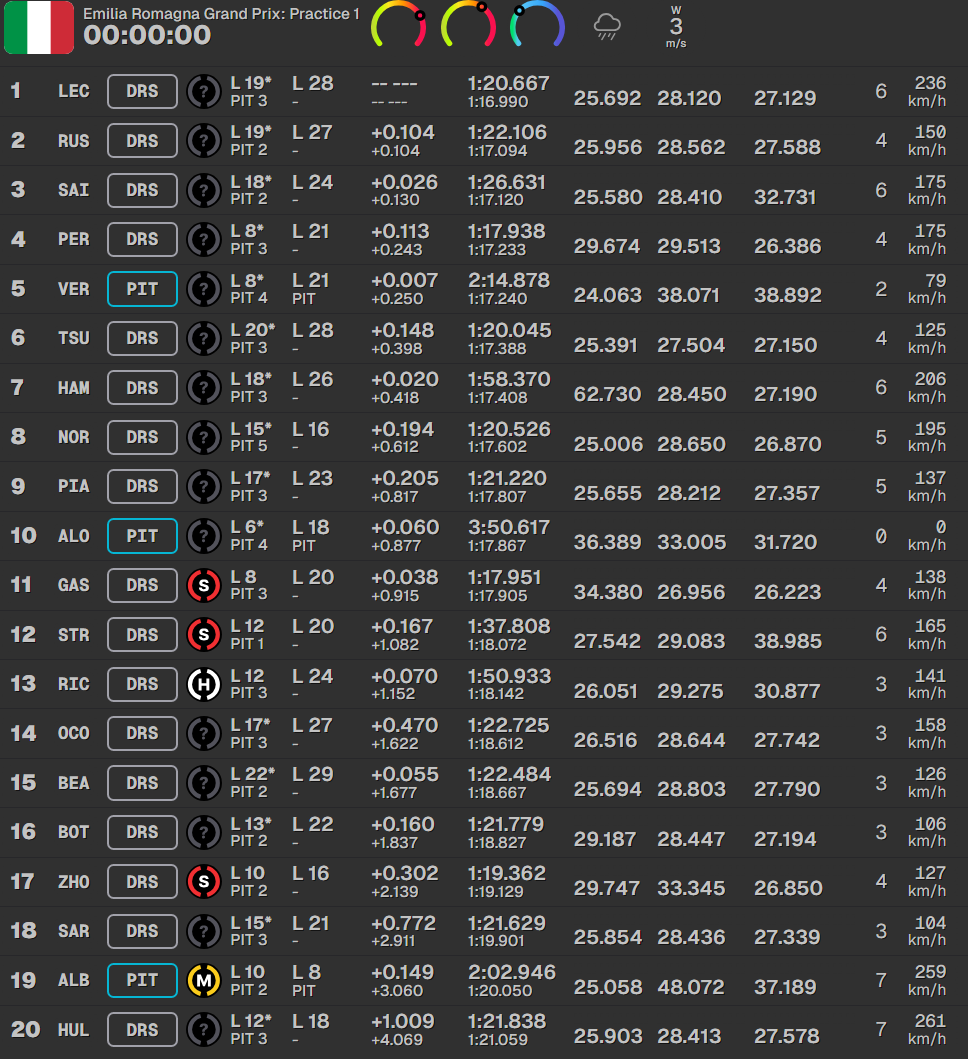
Task: Click HAM's sector one time 62.730
Action: point(607,394)
